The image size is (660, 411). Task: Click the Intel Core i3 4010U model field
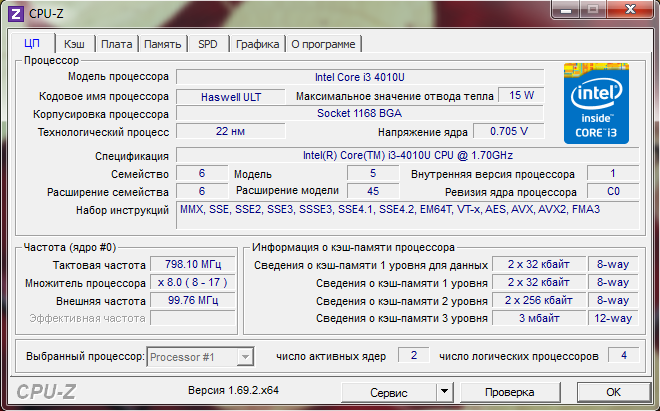pos(360,77)
